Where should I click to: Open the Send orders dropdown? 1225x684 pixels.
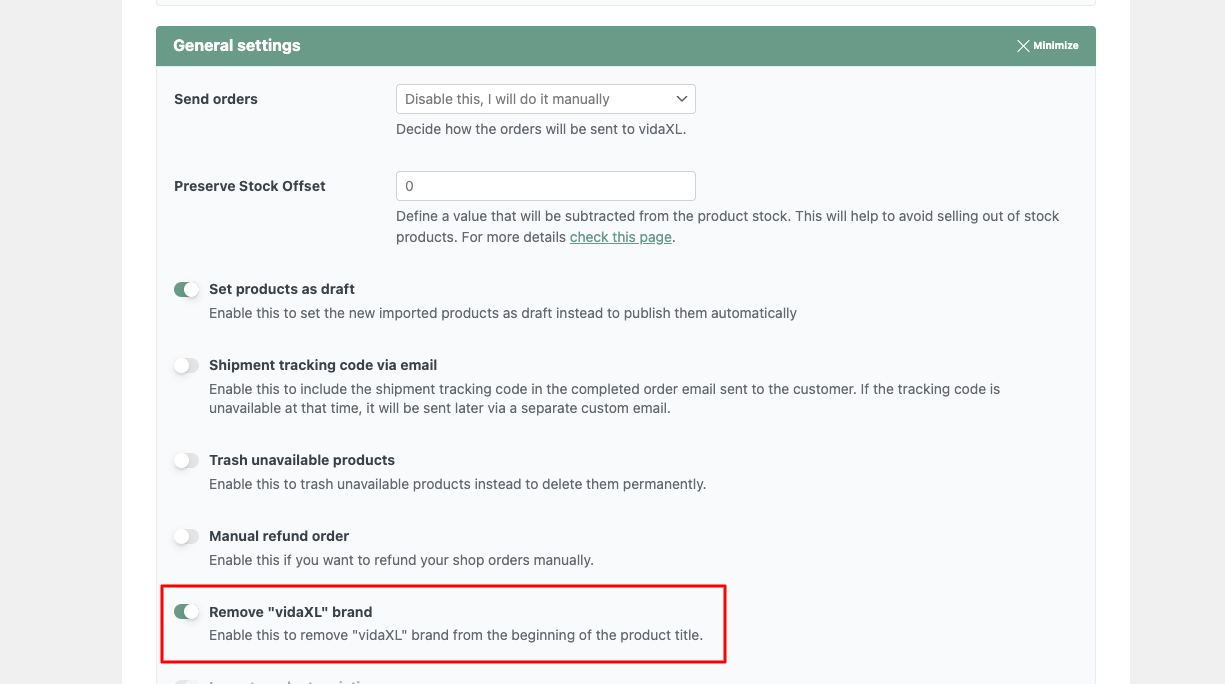pos(546,99)
